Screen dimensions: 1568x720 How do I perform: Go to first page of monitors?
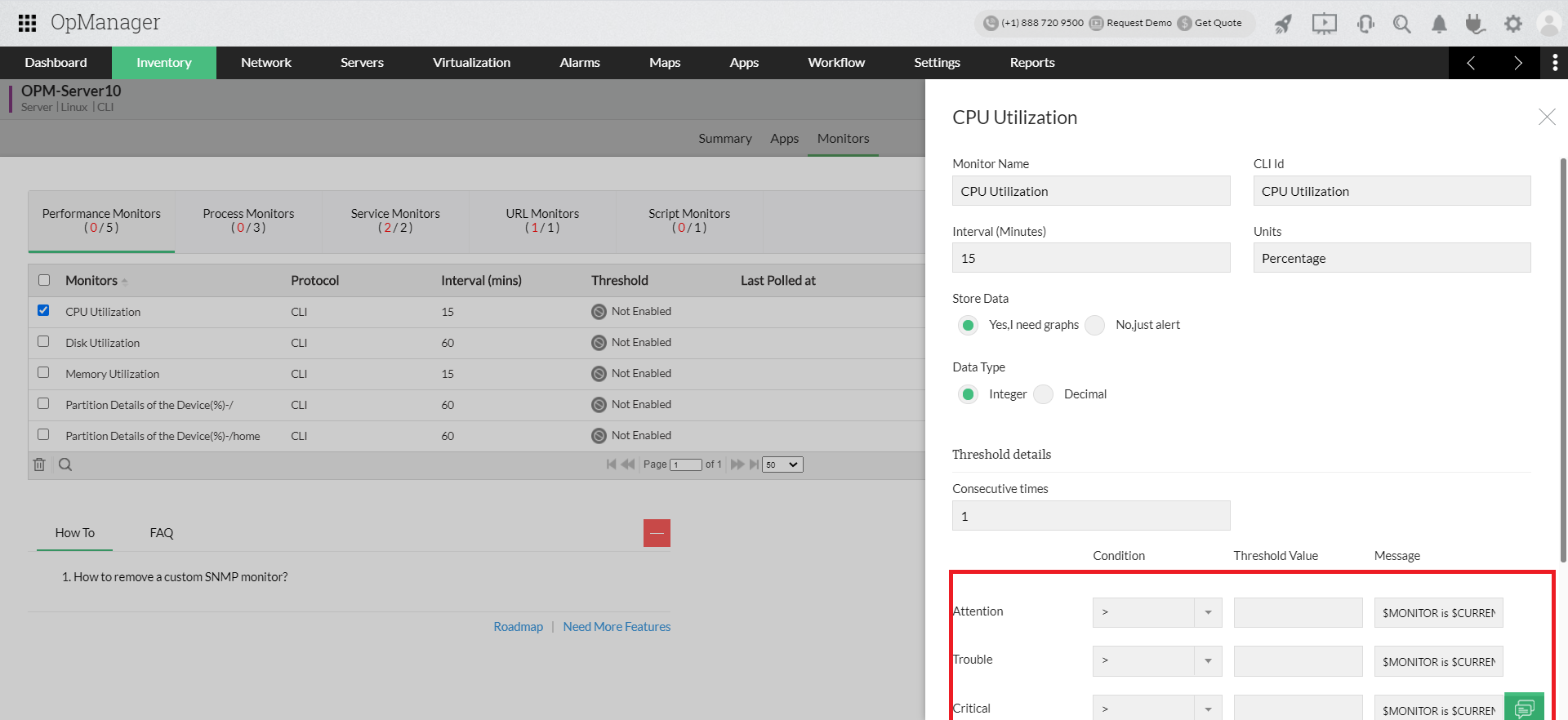coord(611,464)
